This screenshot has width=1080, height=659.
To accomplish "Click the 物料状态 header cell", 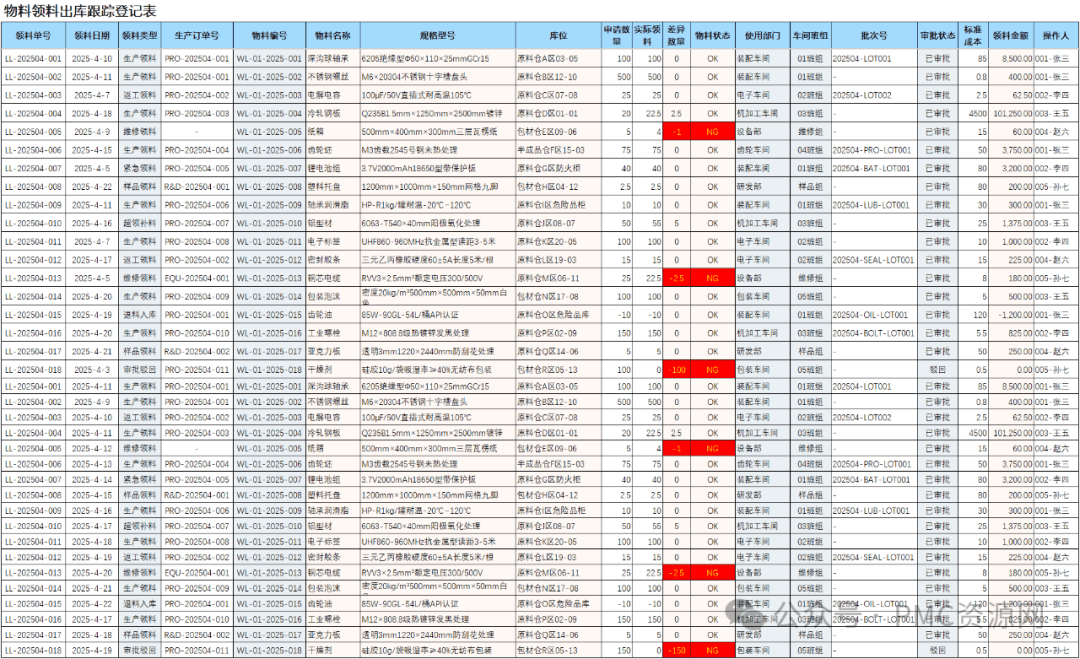I will pos(712,36).
